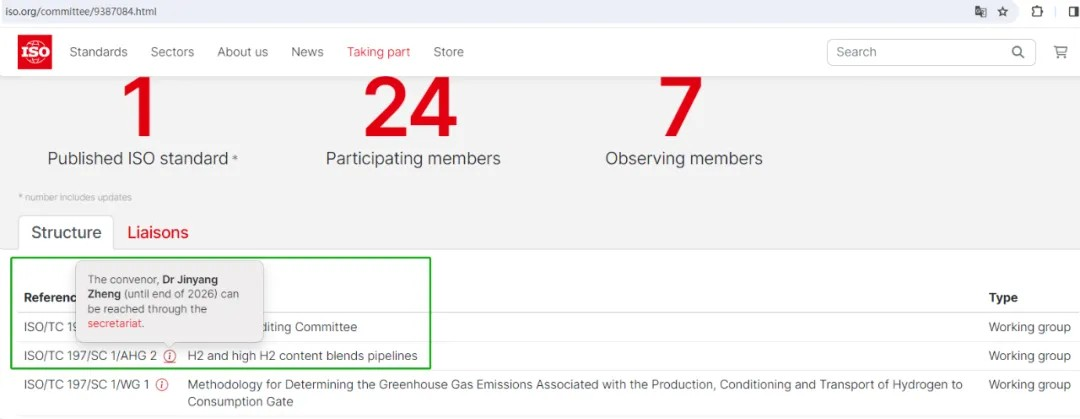Switch to the Liaisons tab

tap(158, 232)
